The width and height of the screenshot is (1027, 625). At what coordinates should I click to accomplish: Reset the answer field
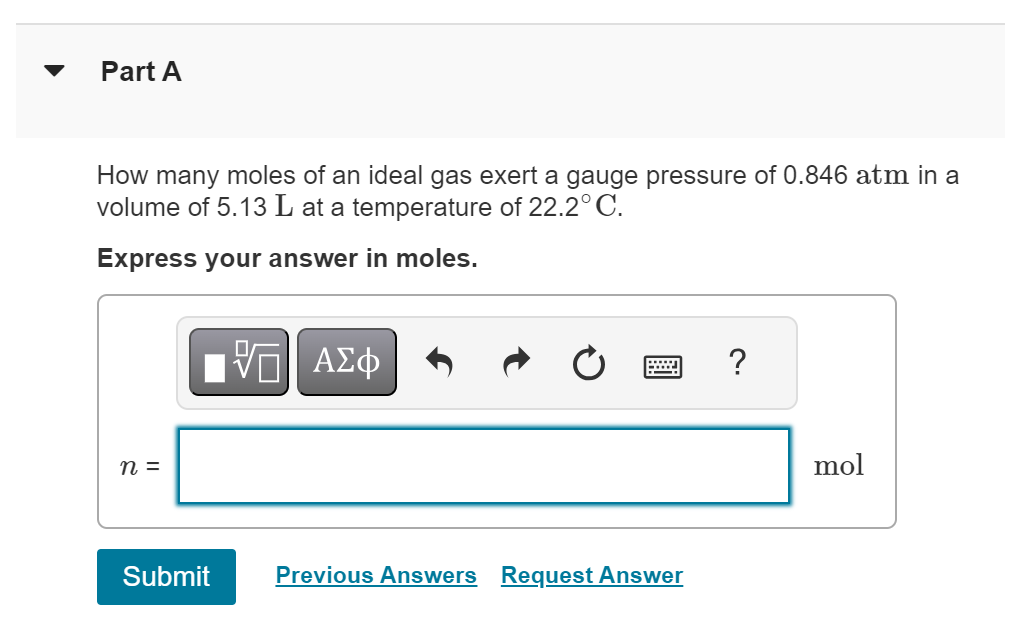click(x=589, y=362)
